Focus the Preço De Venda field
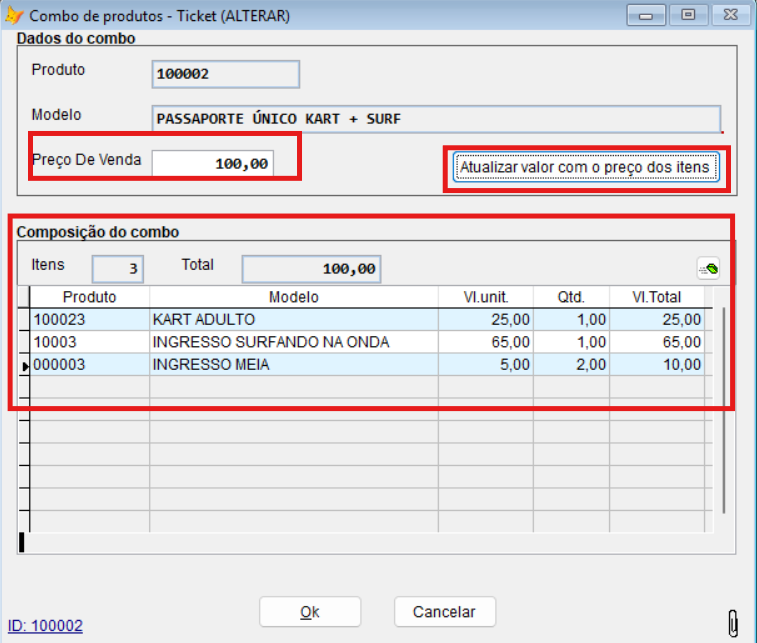757x643 pixels. 212,164
